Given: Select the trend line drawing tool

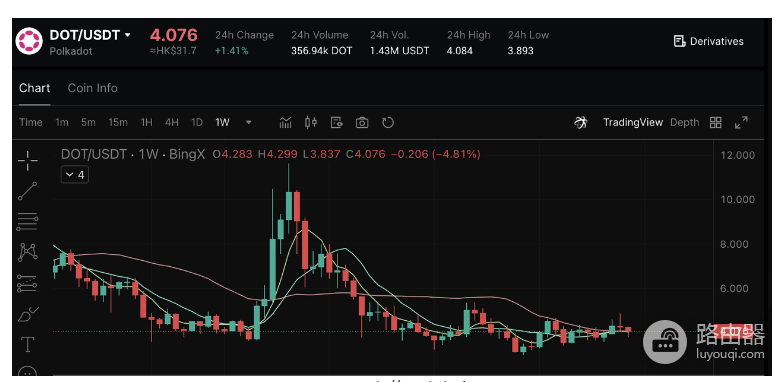Looking at the screenshot, I should (27, 191).
